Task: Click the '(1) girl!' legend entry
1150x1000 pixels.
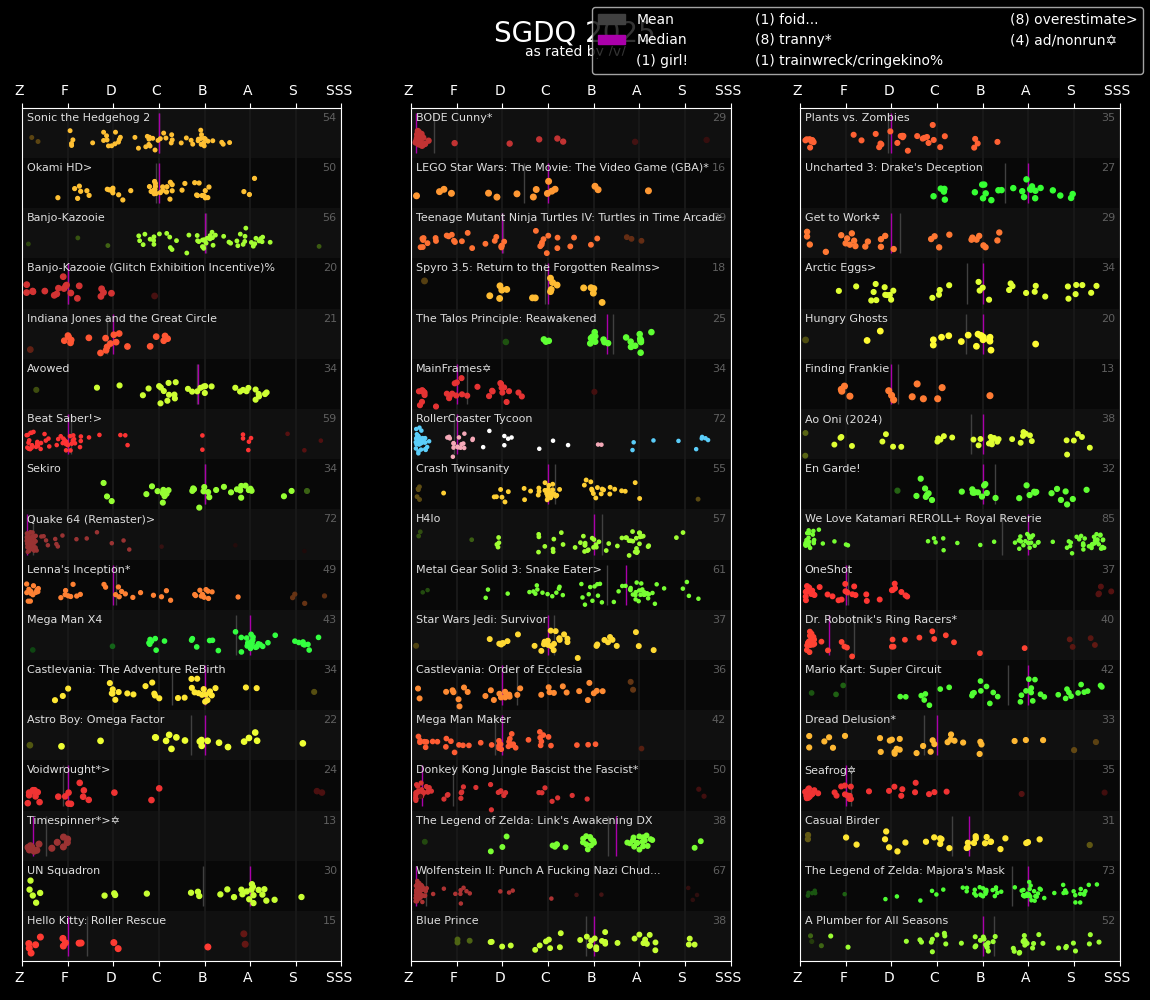Action: [x=662, y=60]
